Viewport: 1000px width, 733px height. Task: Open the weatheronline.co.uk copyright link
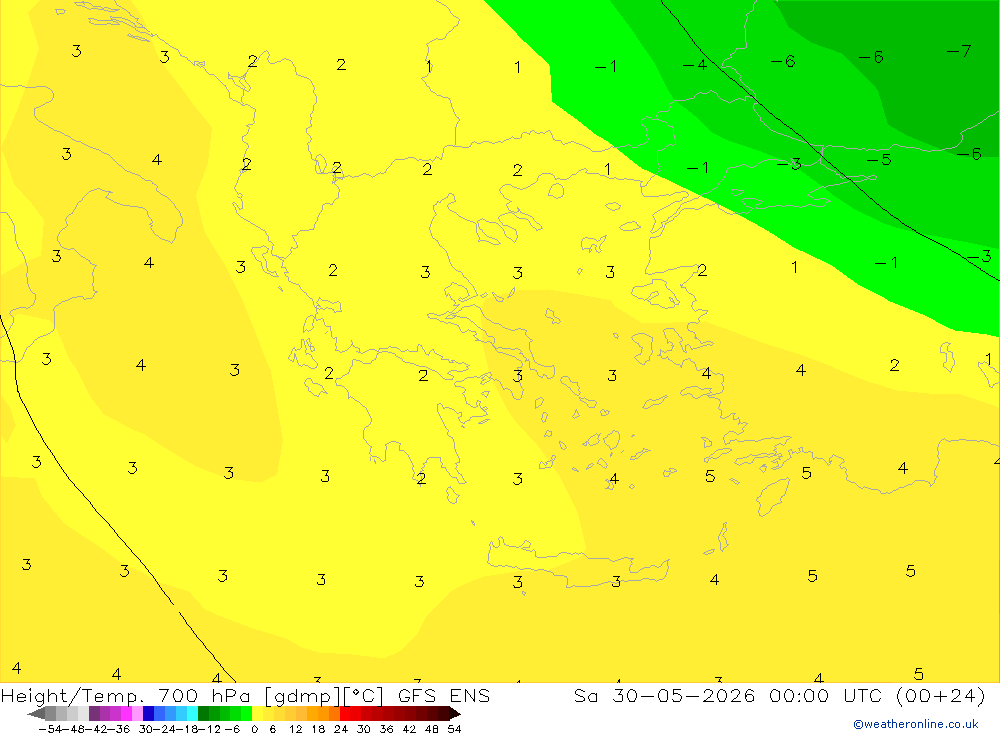point(916,724)
